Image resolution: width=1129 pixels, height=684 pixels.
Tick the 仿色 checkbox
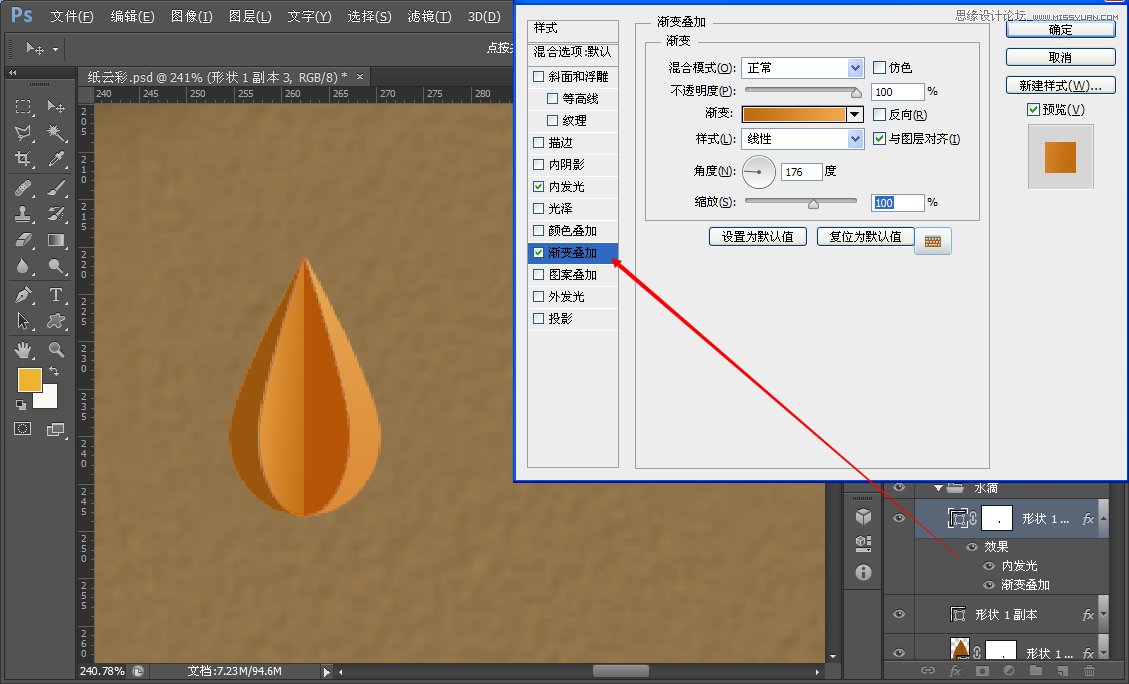[879, 68]
